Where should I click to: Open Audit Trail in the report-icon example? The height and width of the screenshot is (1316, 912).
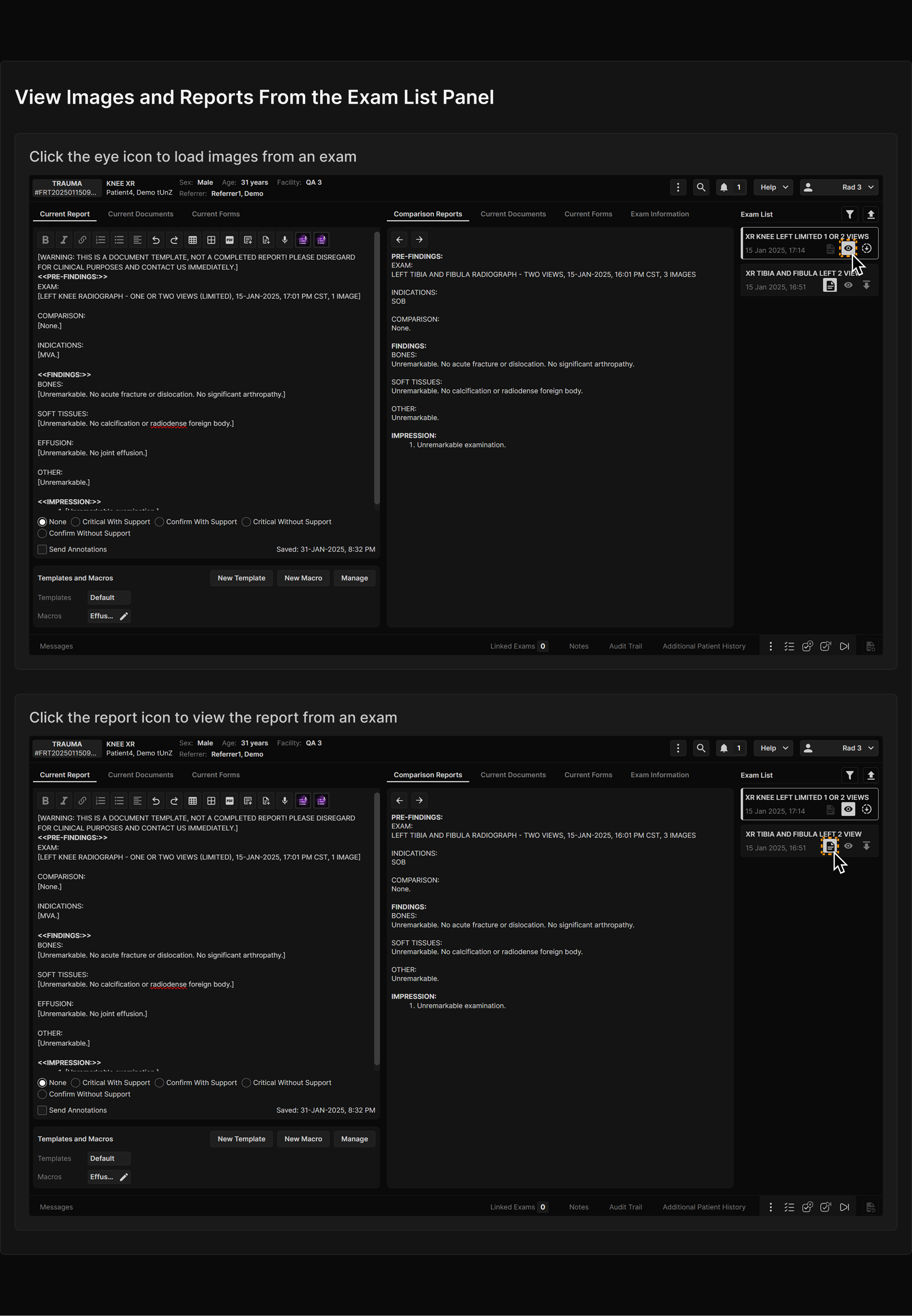(625, 1207)
